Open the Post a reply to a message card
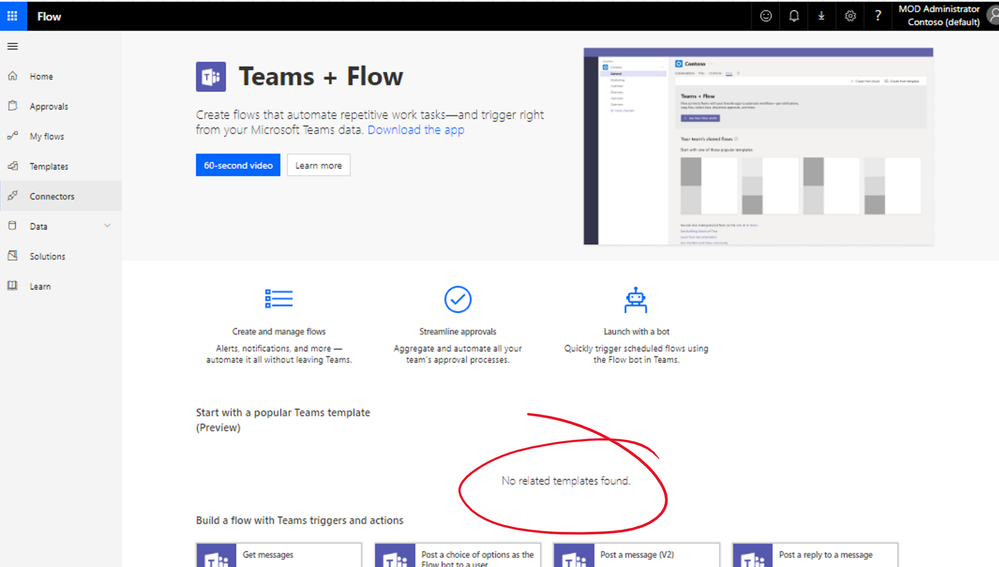The height and width of the screenshot is (567, 999). tap(816, 555)
